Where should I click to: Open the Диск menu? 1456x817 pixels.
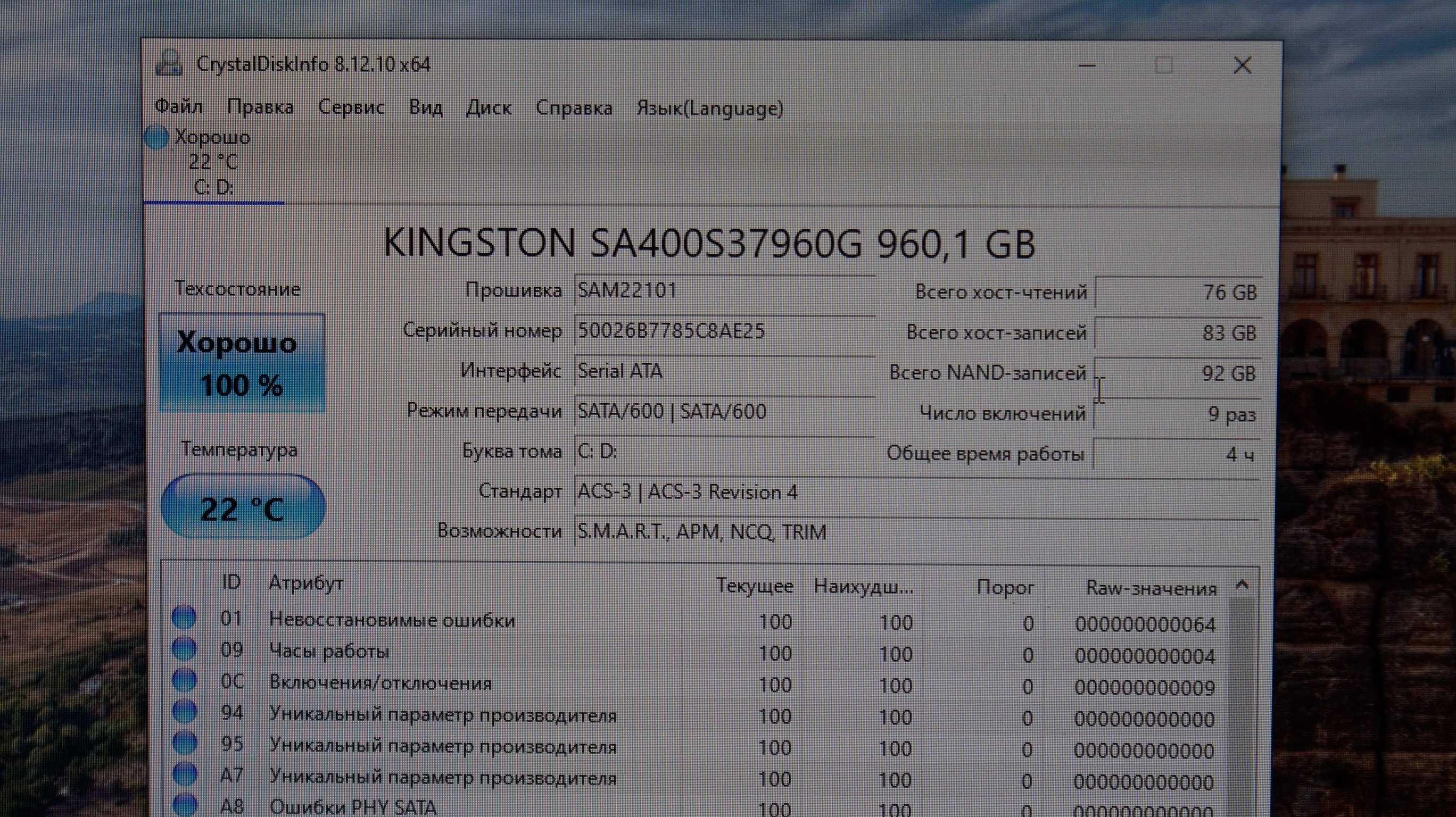coord(489,107)
